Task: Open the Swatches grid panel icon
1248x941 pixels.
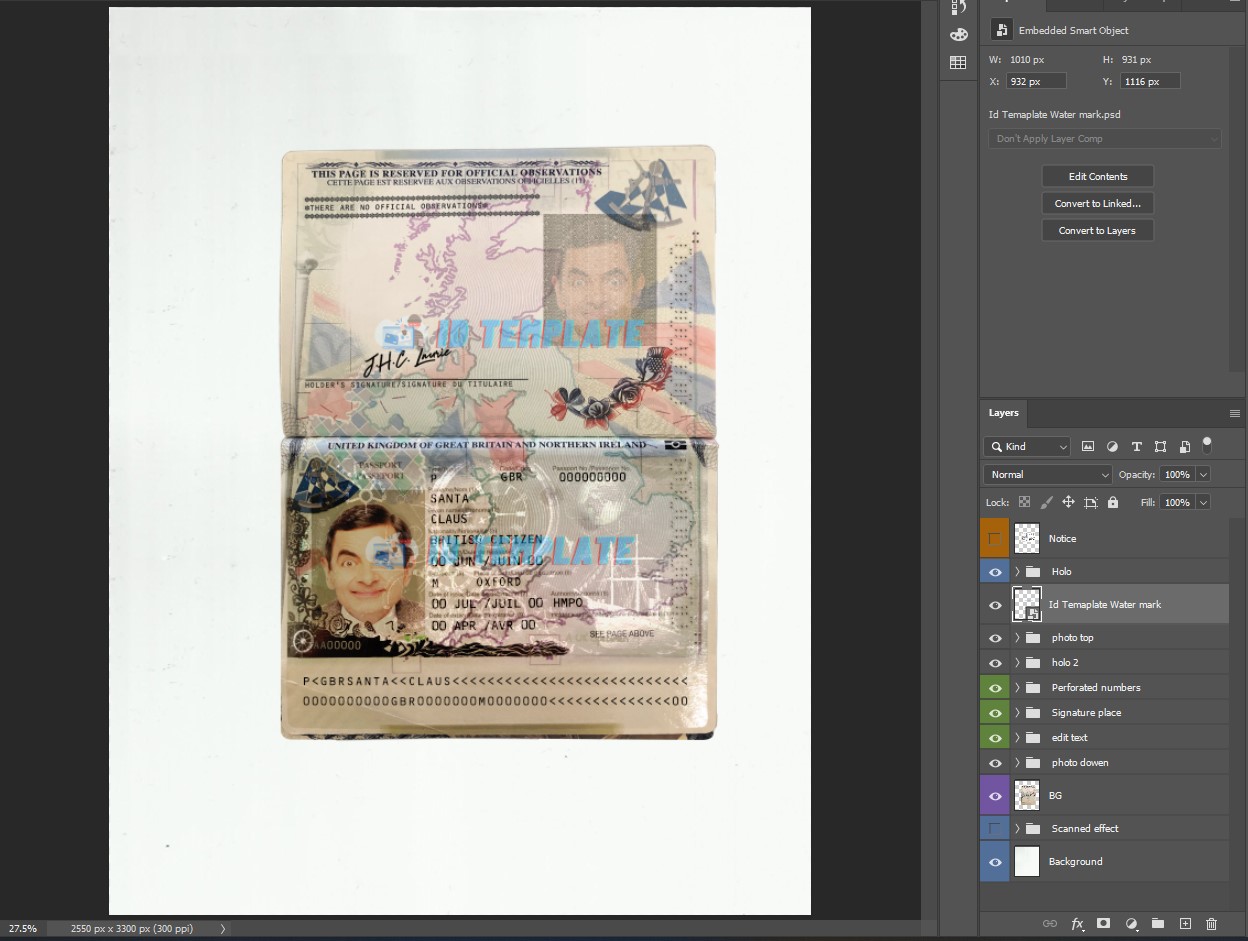Action: tap(958, 62)
